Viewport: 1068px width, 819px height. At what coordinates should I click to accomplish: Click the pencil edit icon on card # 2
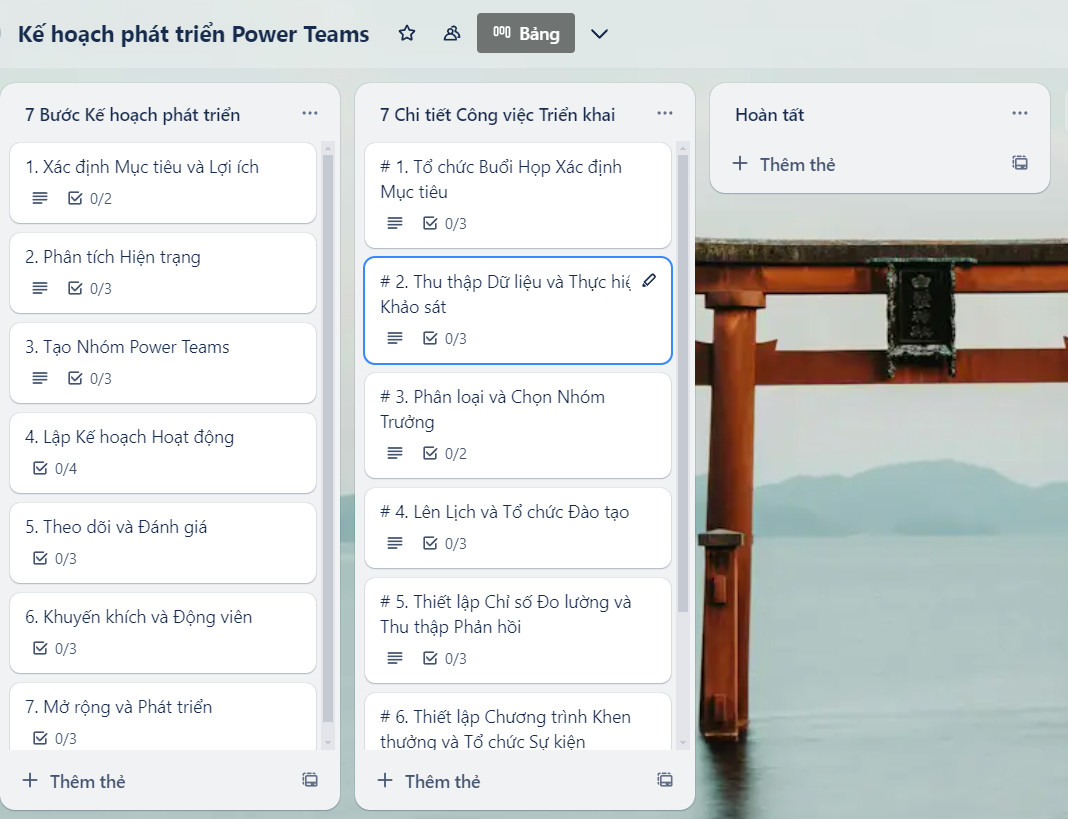pos(649,281)
